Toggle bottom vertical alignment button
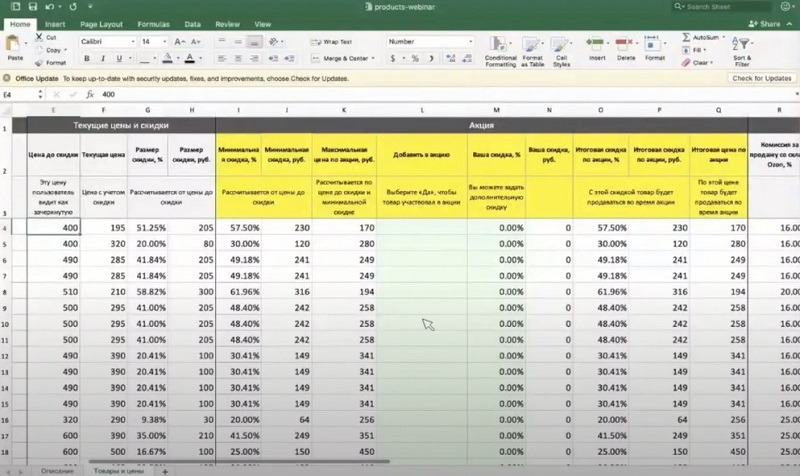 pyautogui.click(x=255, y=42)
